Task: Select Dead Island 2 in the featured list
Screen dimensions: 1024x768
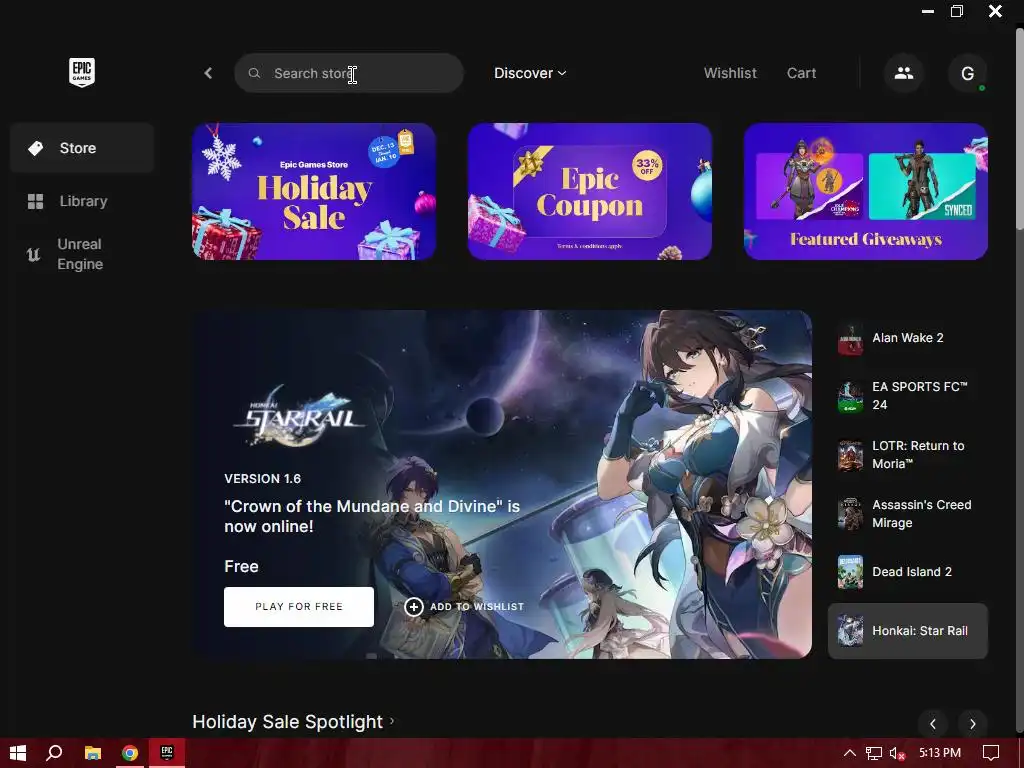Action: click(908, 572)
